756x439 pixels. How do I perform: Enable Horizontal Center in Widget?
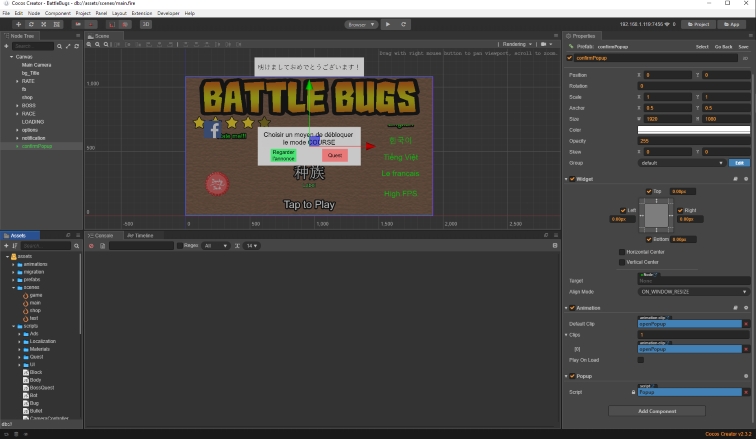(x=622, y=252)
